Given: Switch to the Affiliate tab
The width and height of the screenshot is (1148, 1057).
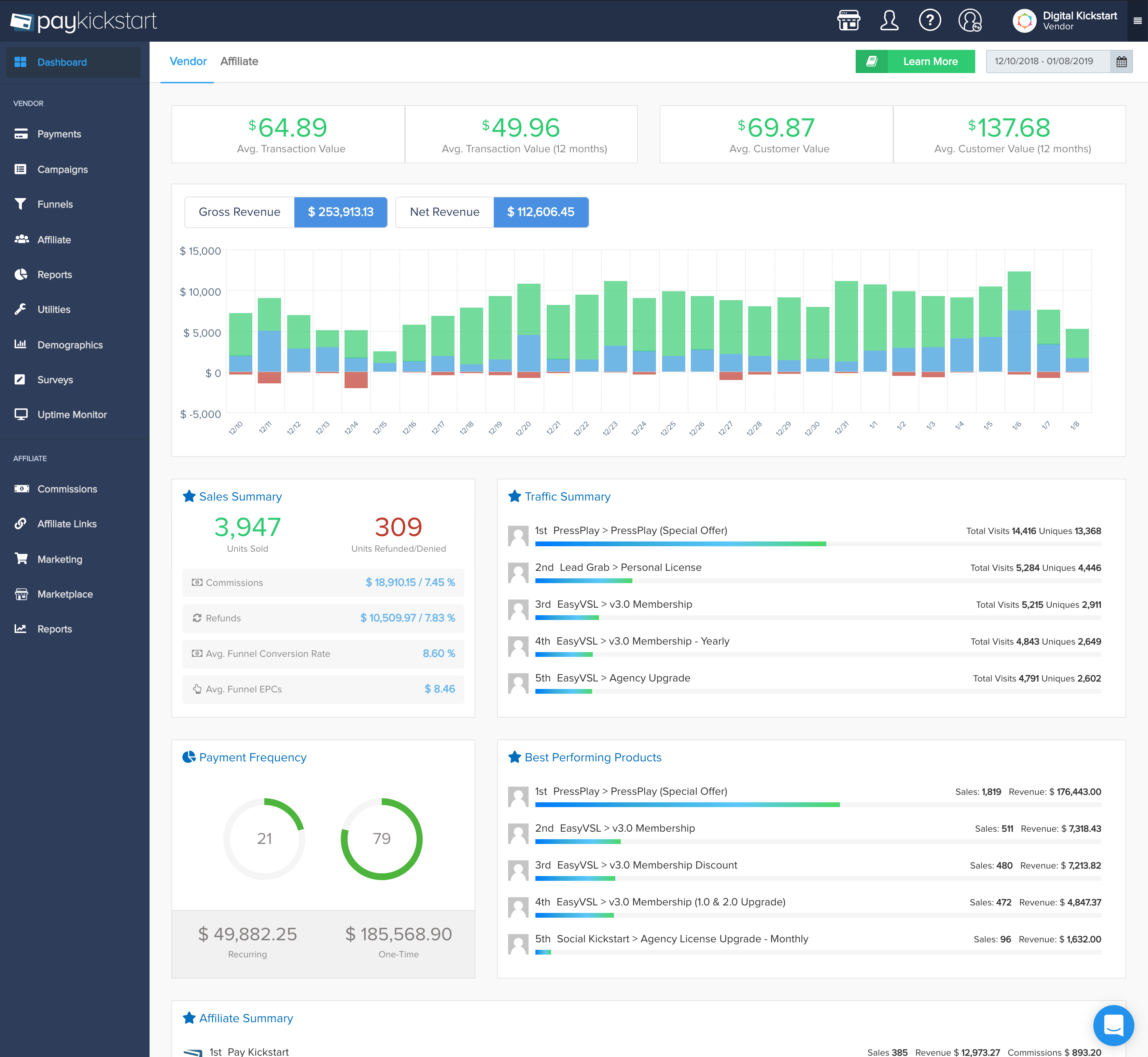Looking at the screenshot, I should pyautogui.click(x=239, y=61).
